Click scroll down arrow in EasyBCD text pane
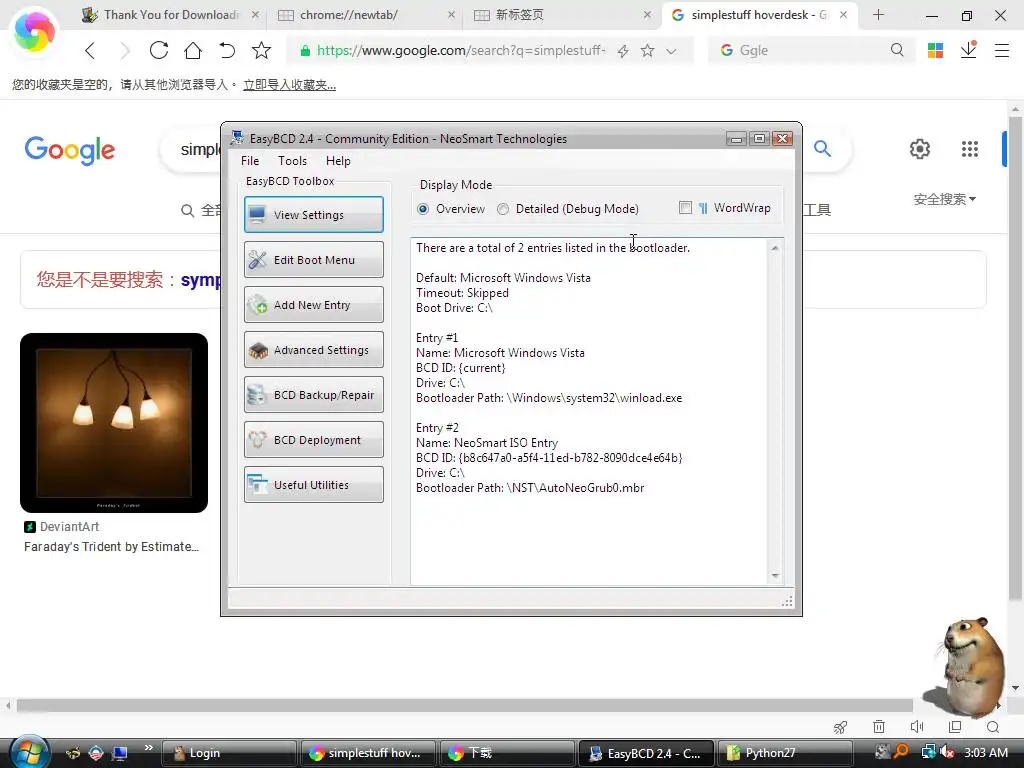The image size is (1024, 768). [775, 575]
